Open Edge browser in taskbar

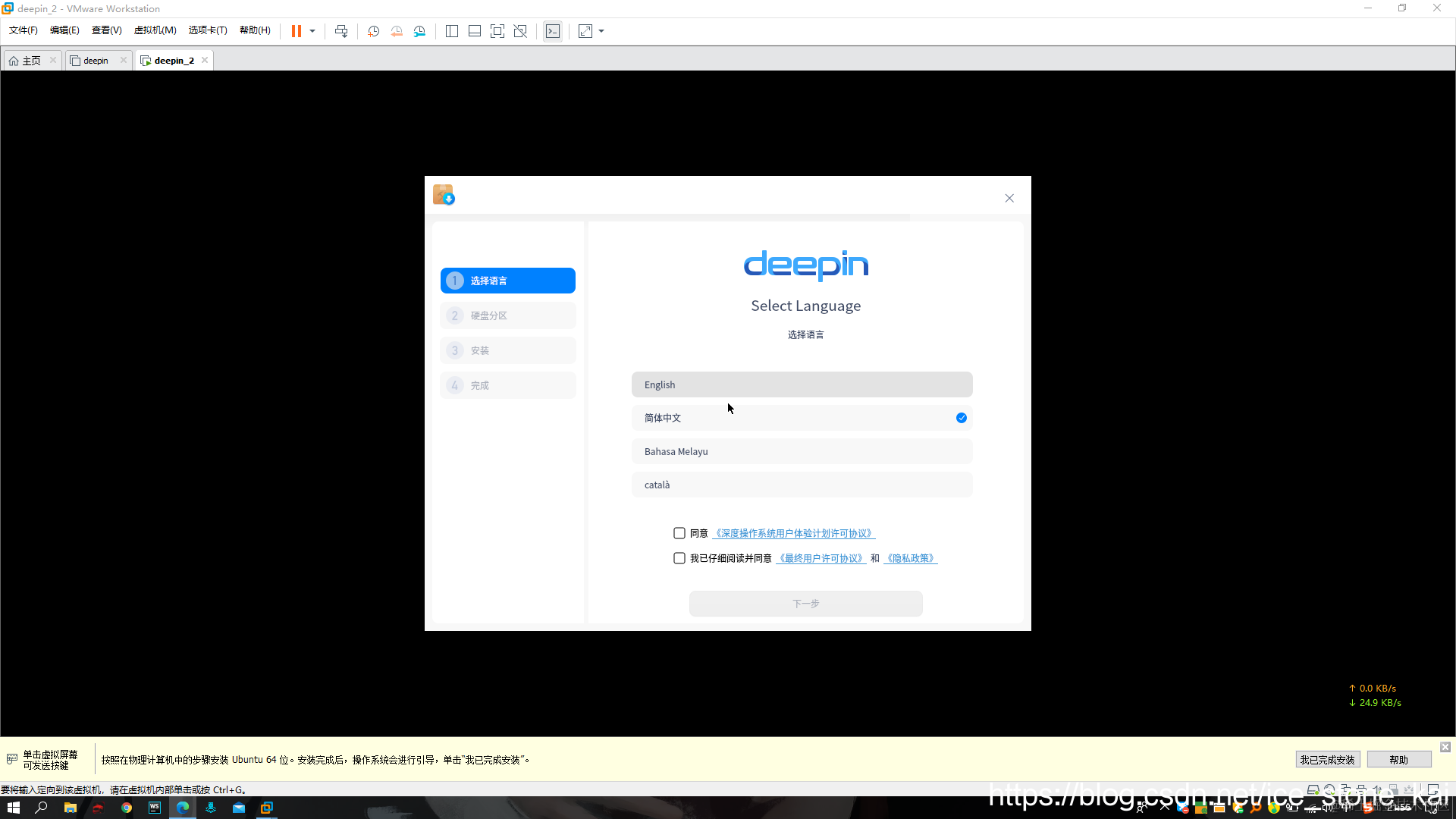point(183,808)
